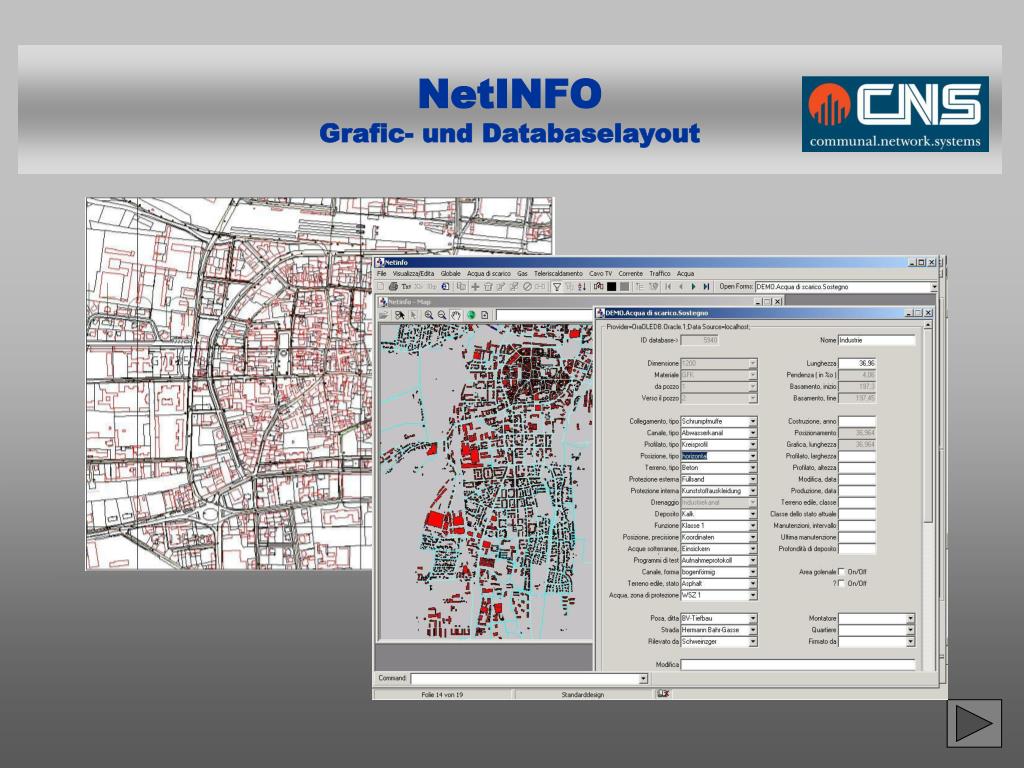Click the CNS communal.network.systems logo
The height and width of the screenshot is (768, 1024).
[895, 114]
